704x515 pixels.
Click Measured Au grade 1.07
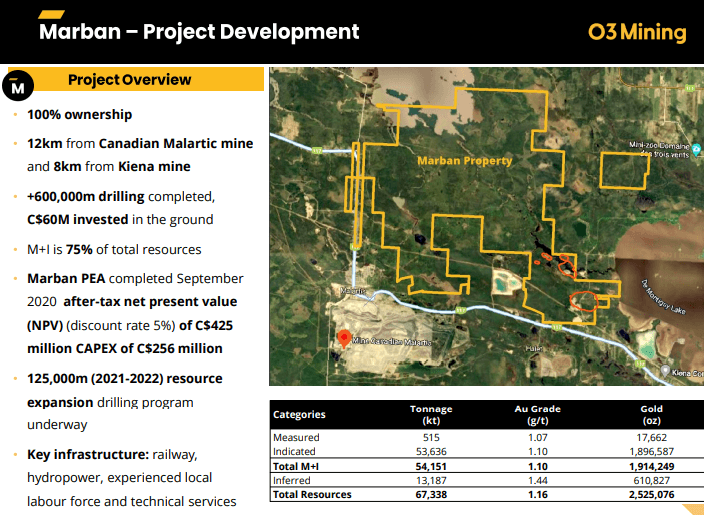click(x=537, y=437)
